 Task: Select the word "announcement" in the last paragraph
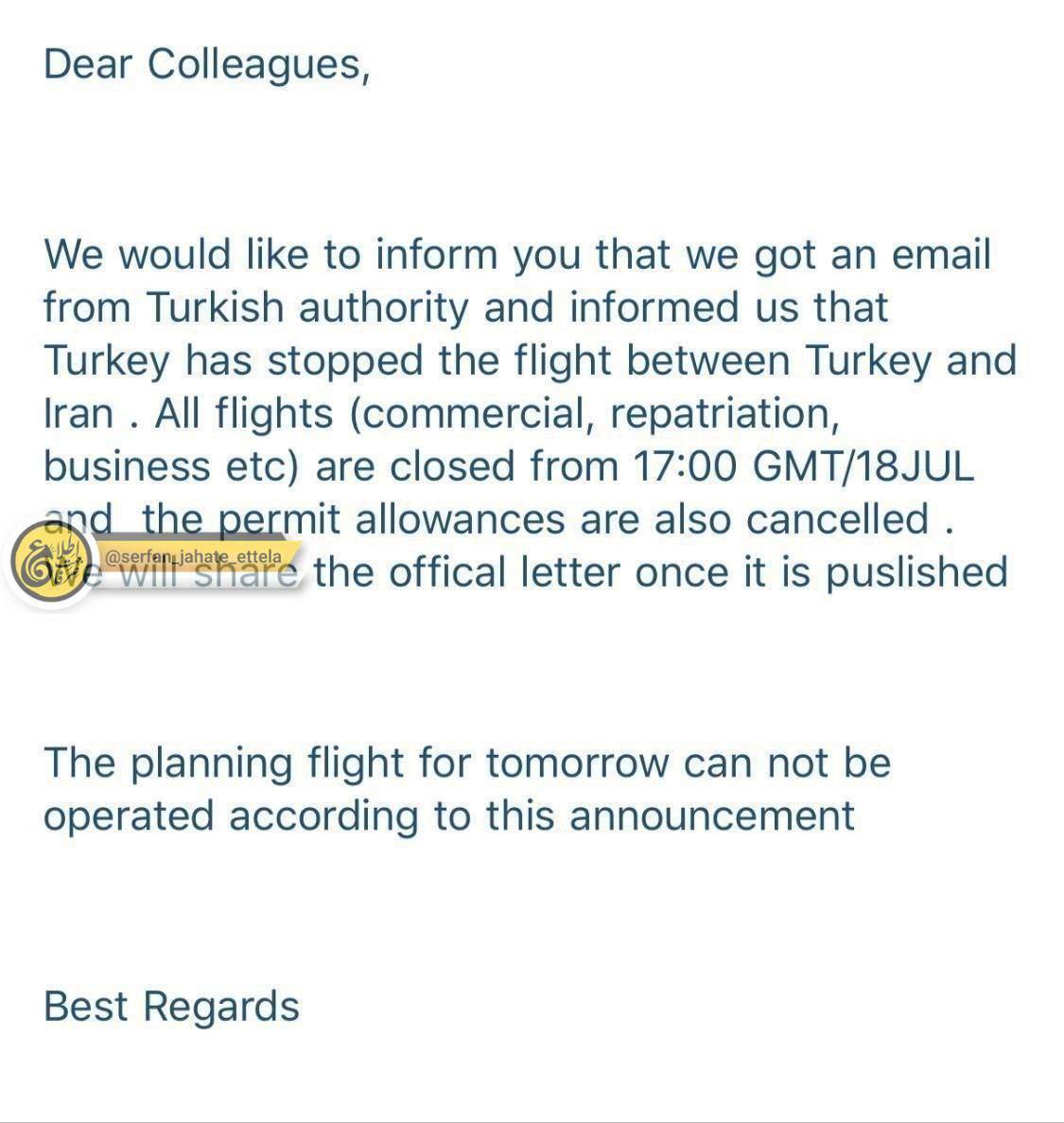tap(712, 816)
